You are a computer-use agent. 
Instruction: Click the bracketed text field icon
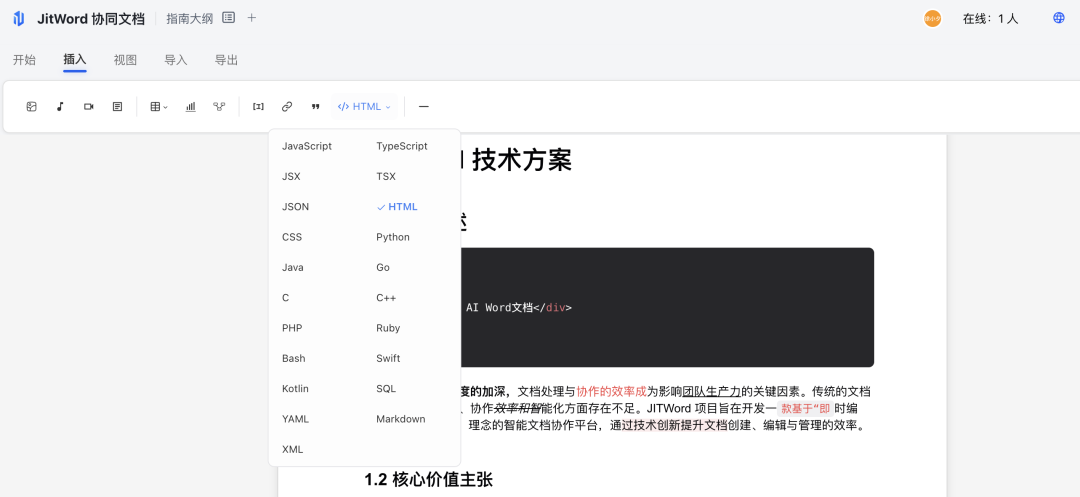(258, 107)
